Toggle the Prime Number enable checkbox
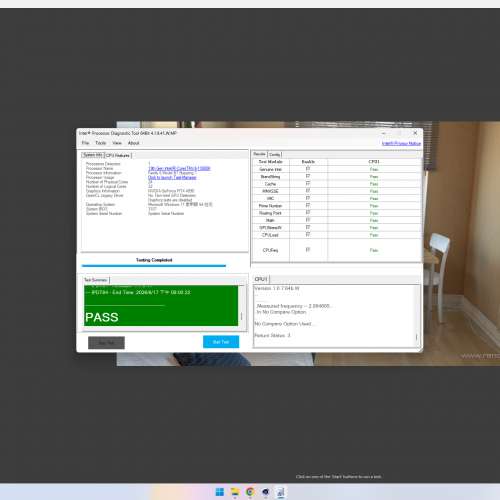The height and width of the screenshot is (500, 500). [308, 206]
